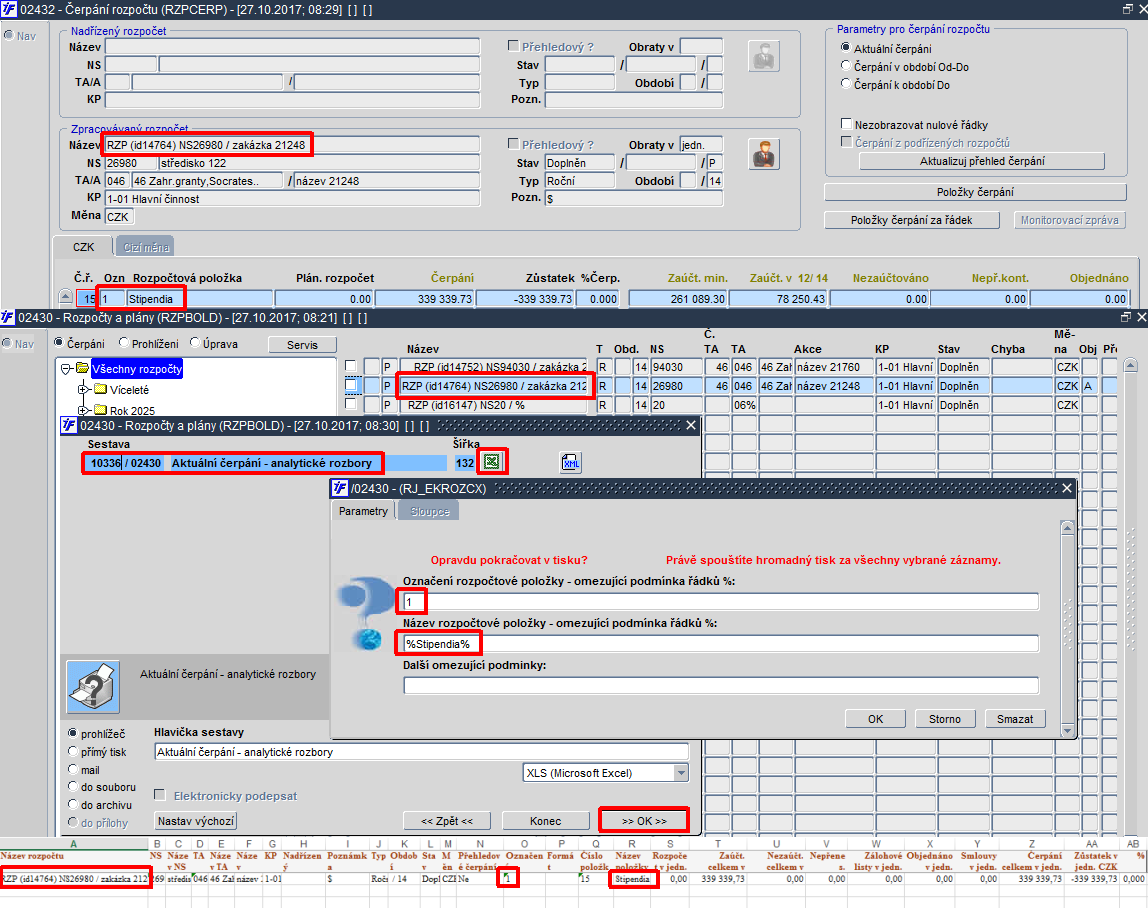Viewport: 1148px width, 908px height.
Task: Click Další omezující podmínky input field
Action: 720,686
